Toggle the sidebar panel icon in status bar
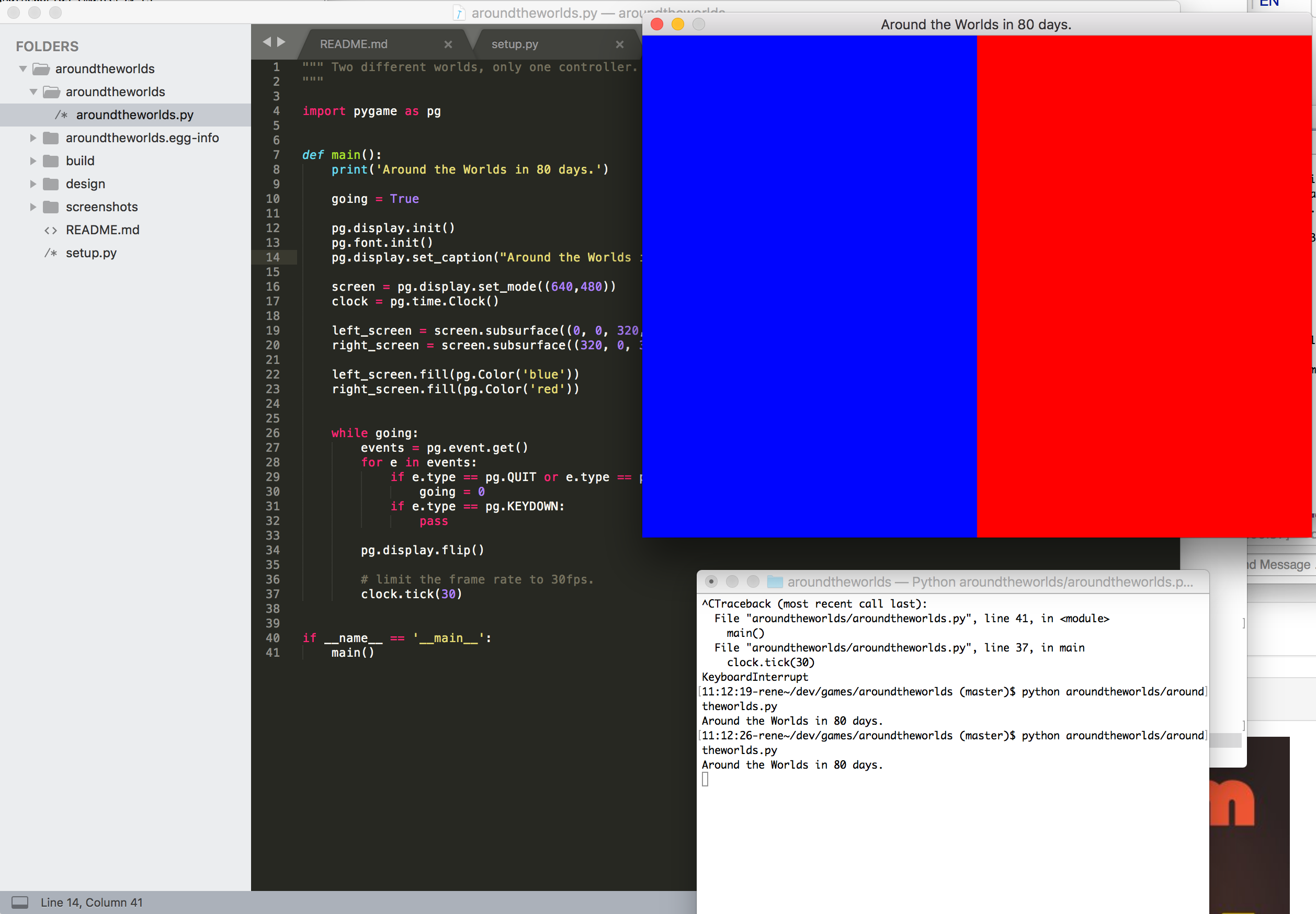The height and width of the screenshot is (914, 1316). click(20, 902)
